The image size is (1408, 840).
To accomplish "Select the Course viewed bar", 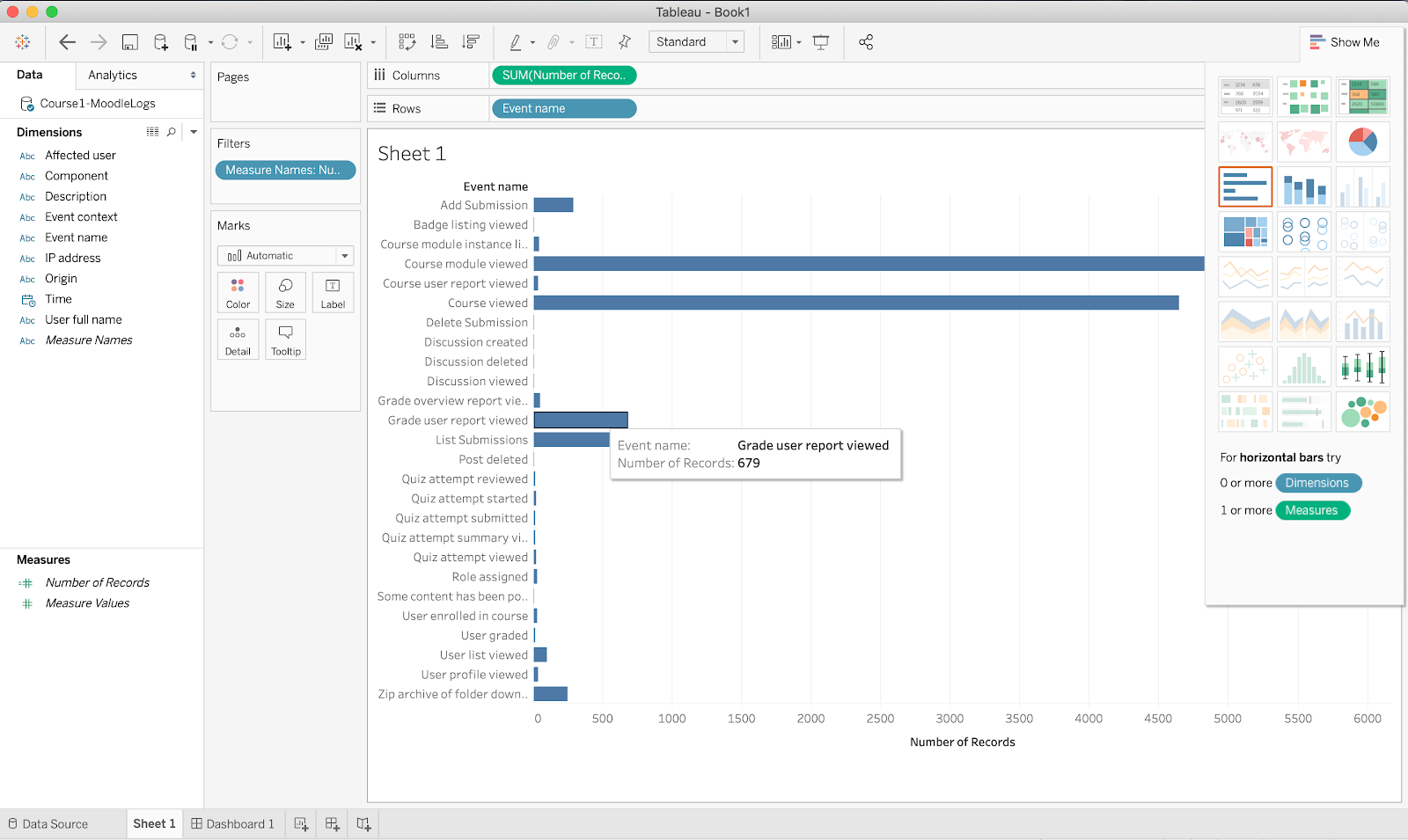I will point(856,303).
